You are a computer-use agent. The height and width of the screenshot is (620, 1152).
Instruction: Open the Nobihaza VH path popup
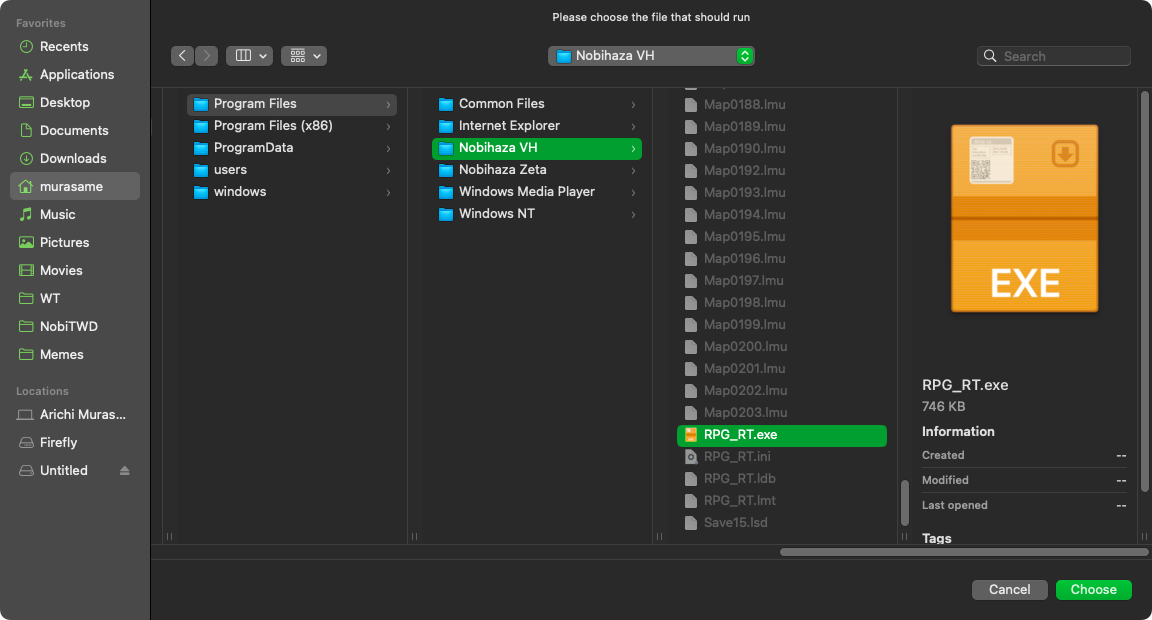click(x=651, y=56)
